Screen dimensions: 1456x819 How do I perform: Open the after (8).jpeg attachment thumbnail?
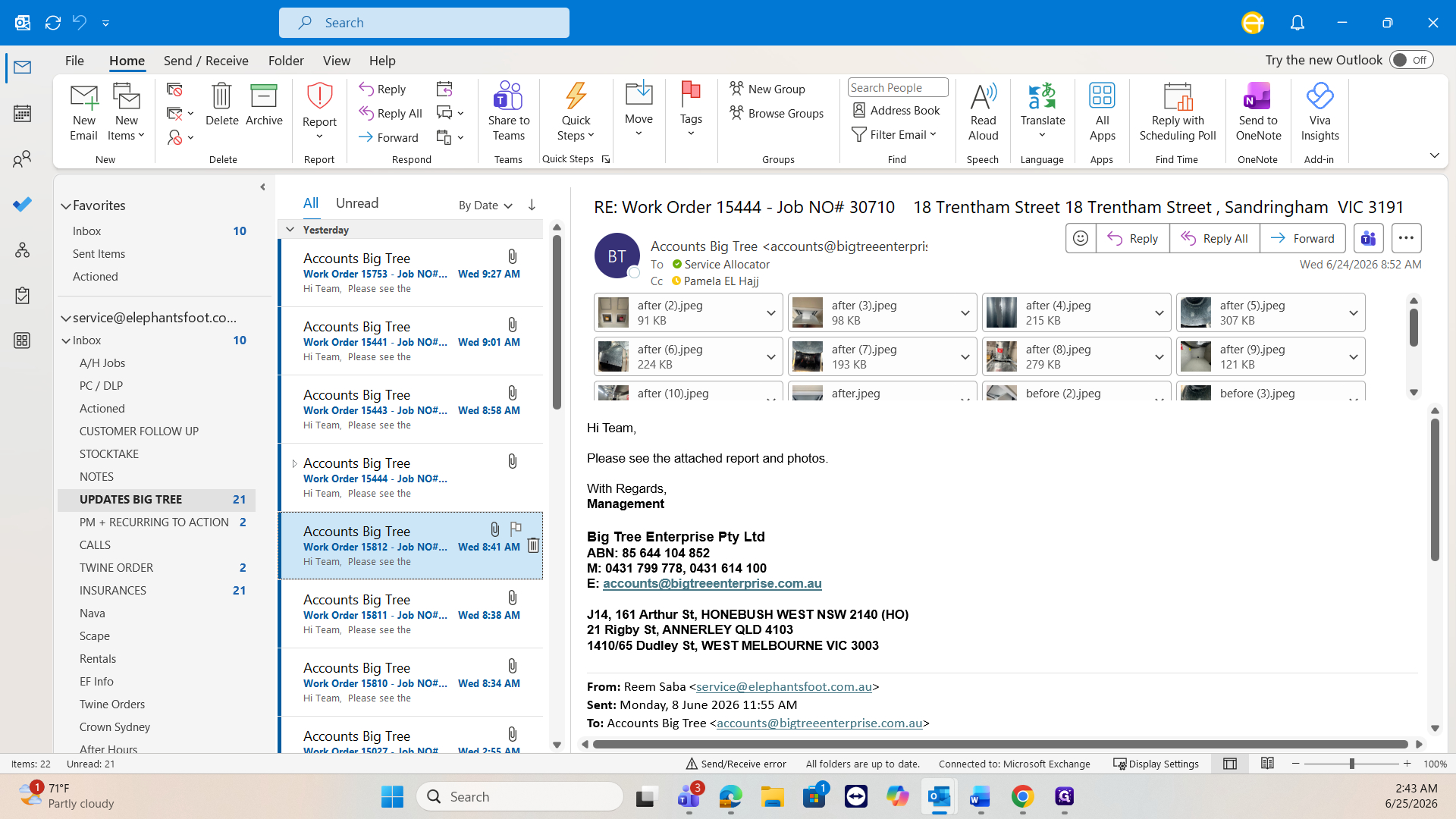(x=1001, y=356)
